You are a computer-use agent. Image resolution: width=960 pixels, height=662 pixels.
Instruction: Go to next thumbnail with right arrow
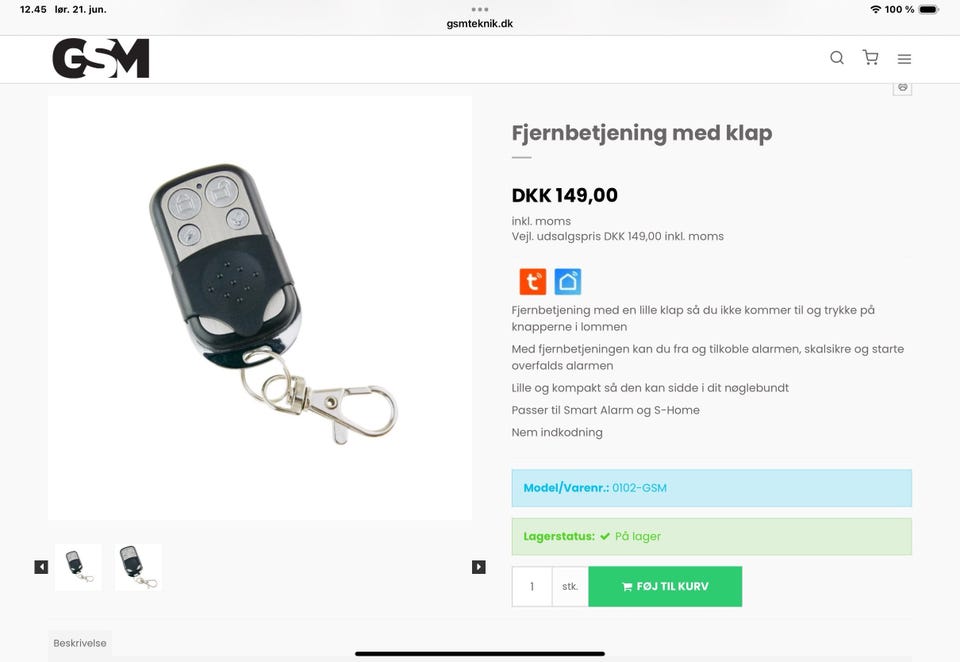[479, 567]
